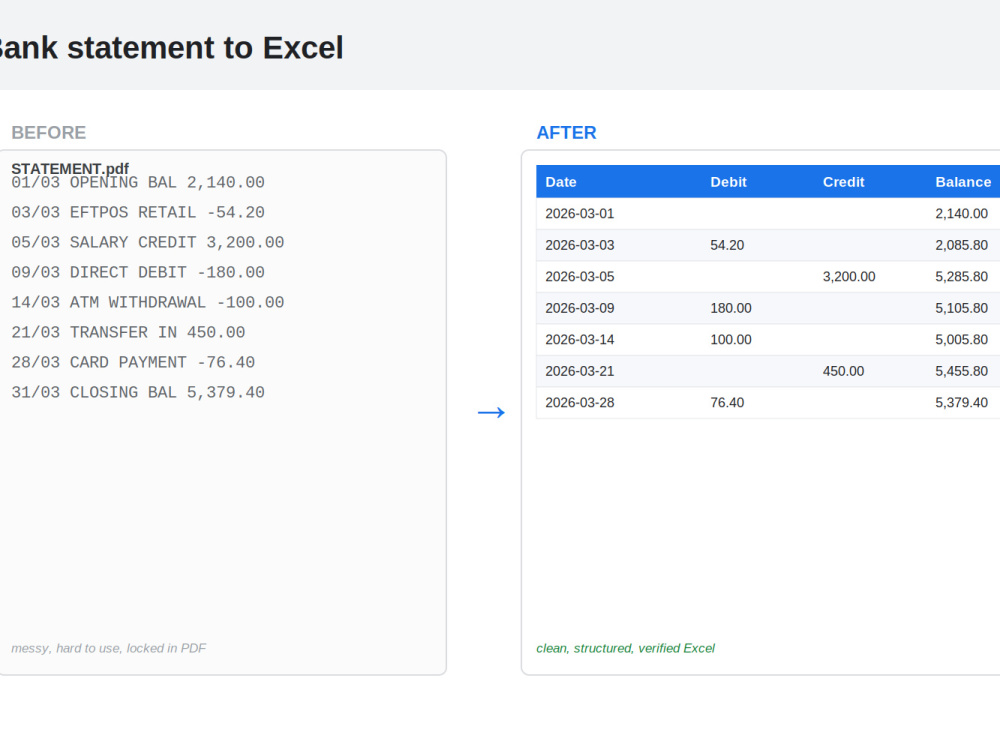Click the 54.20 debit cell
This screenshot has width=1000, height=750.
point(758,245)
